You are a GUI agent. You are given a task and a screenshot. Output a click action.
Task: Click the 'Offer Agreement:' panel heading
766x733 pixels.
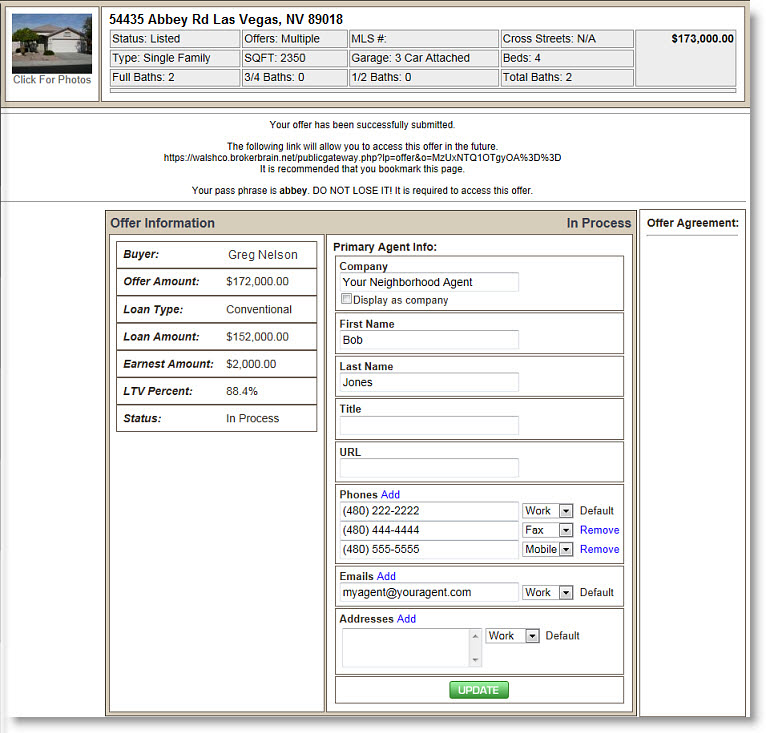[x=693, y=223]
